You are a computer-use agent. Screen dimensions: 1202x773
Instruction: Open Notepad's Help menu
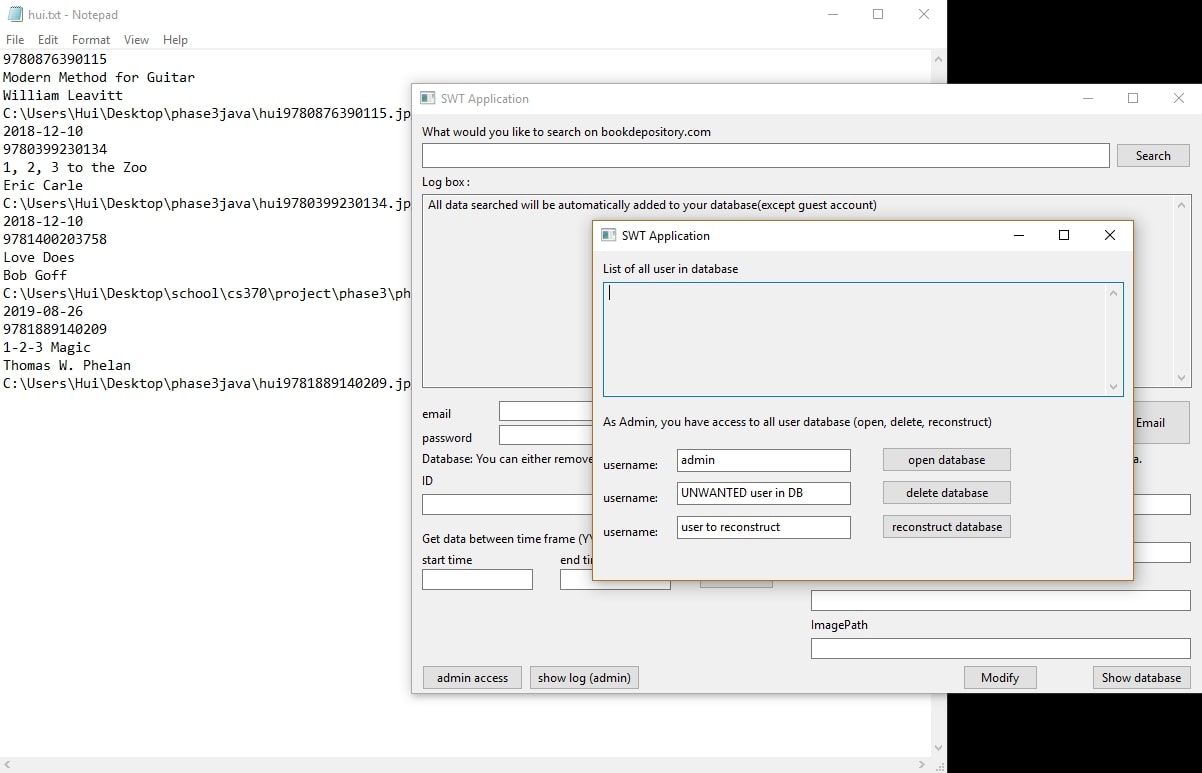tap(175, 40)
